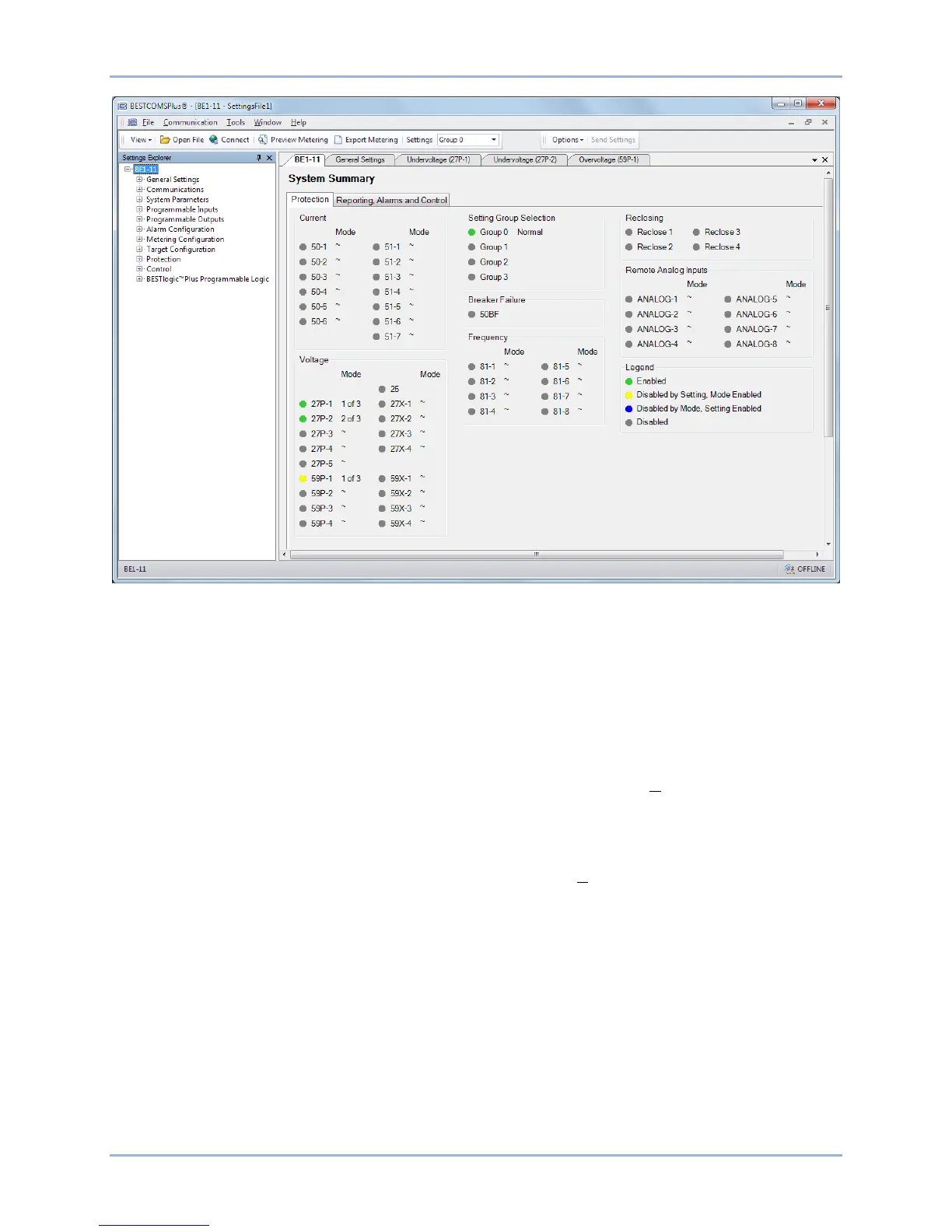952x1232 pixels.
Task: Switch to the Undervoltage (27P-1) tab
Action: click(x=439, y=160)
